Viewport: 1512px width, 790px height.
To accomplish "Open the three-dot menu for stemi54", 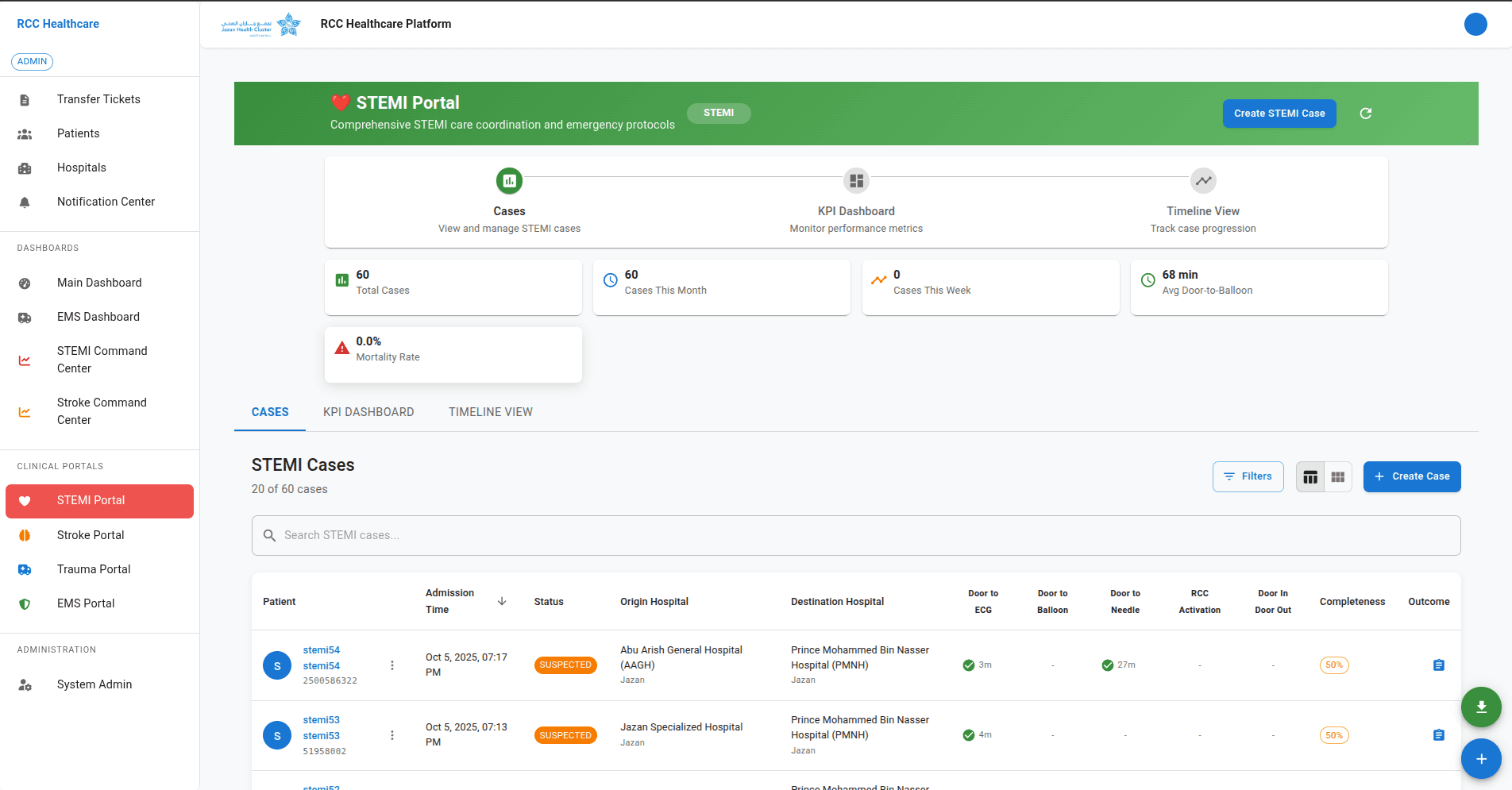I will point(391,665).
